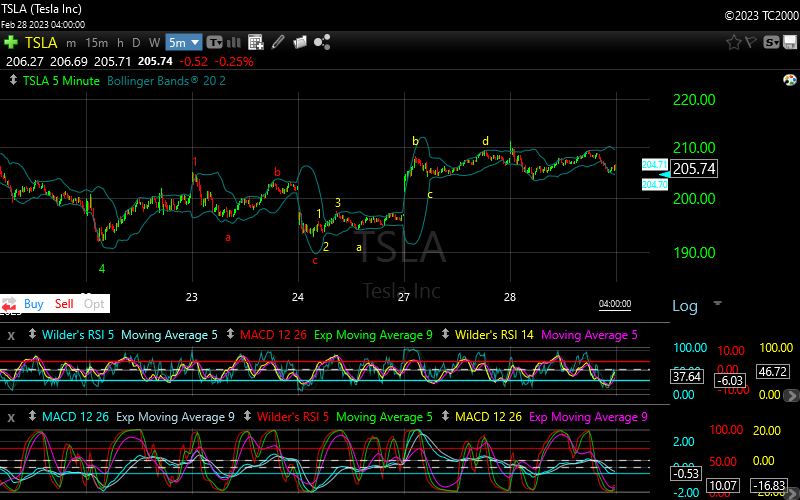Image resolution: width=800 pixels, height=500 pixels.
Task: Open the 'T' chart template dropdown icon
Action: pyautogui.click(x=214, y=42)
